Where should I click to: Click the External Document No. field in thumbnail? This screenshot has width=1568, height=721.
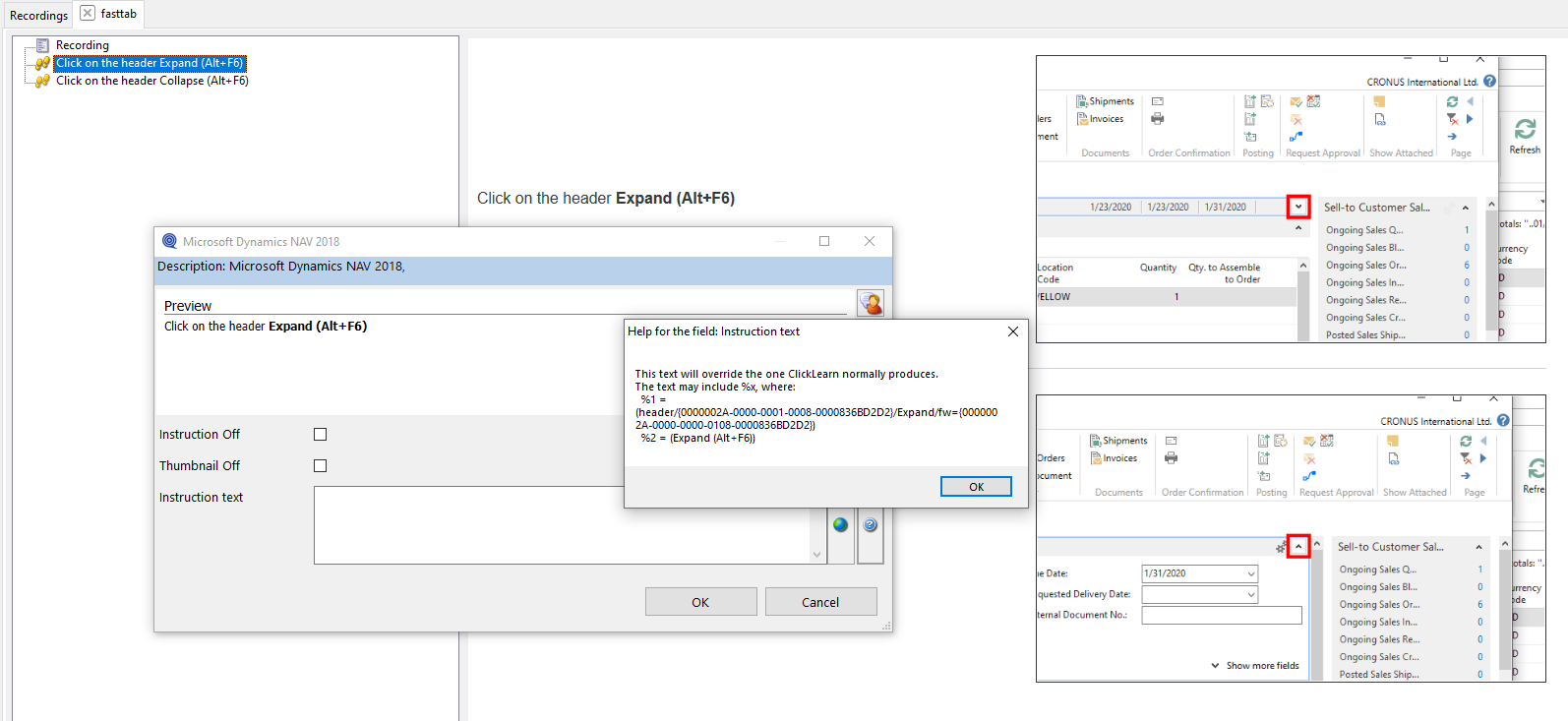click(x=1222, y=615)
